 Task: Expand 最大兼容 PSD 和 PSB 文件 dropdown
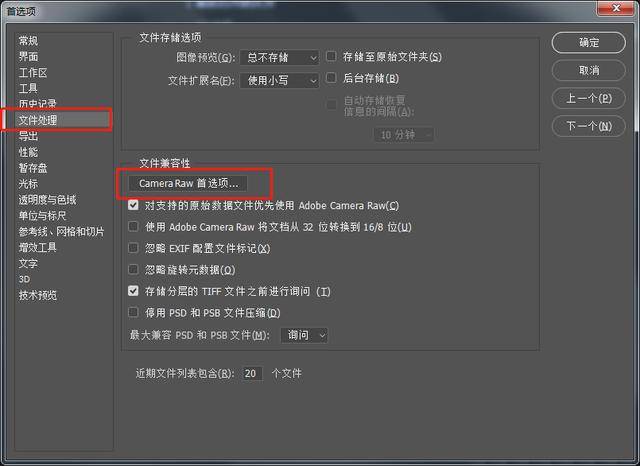[x=304, y=335]
